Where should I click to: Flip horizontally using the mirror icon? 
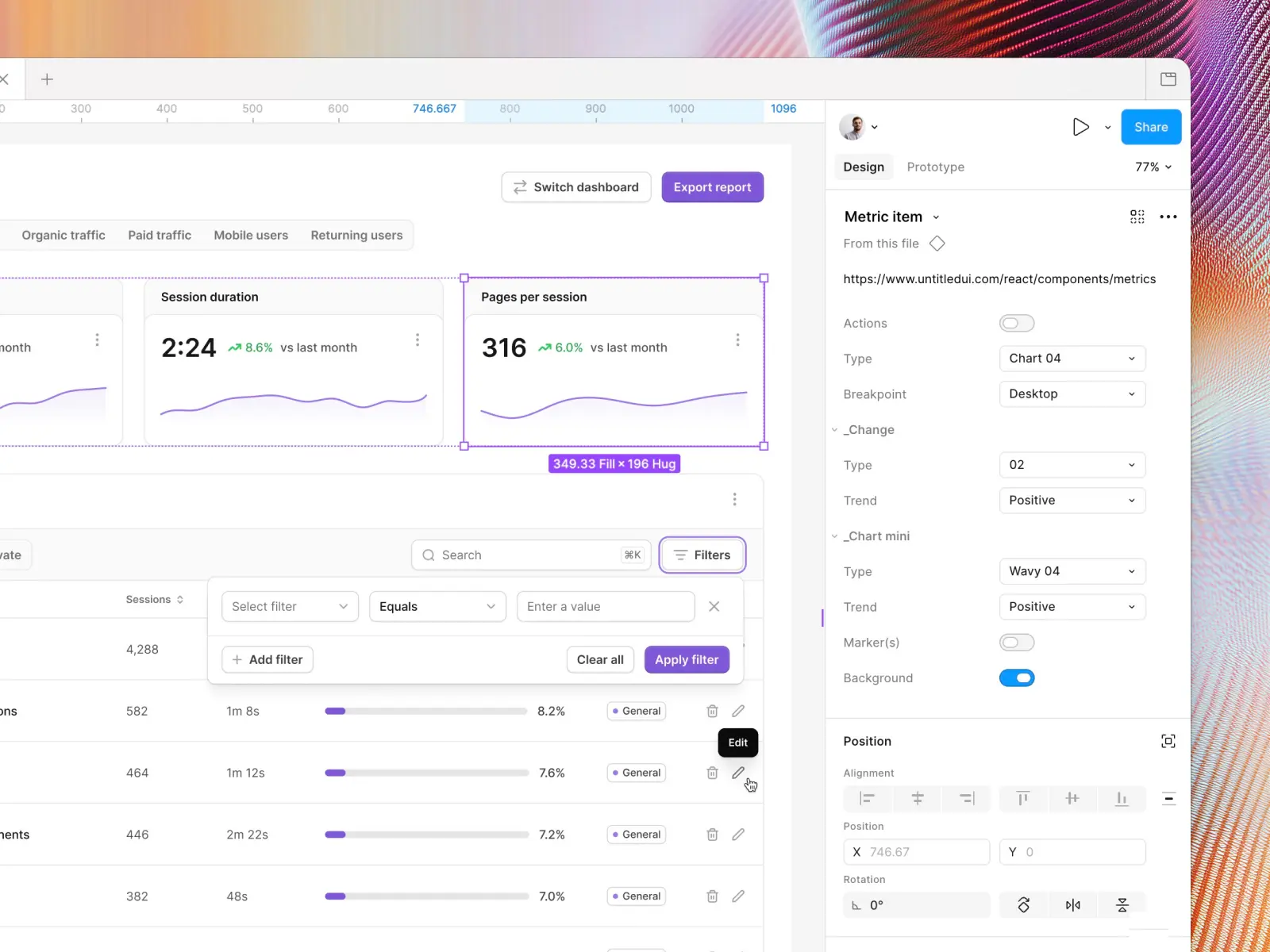click(x=1073, y=905)
